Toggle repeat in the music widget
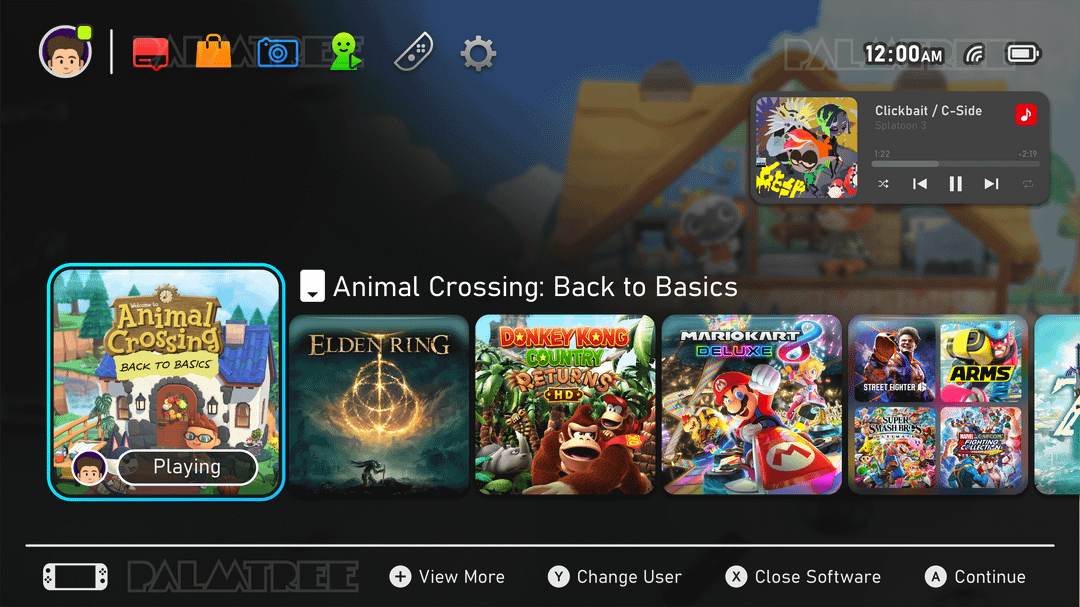Image resolution: width=1080 pixels, height=607 pixels. (1028, 184)
